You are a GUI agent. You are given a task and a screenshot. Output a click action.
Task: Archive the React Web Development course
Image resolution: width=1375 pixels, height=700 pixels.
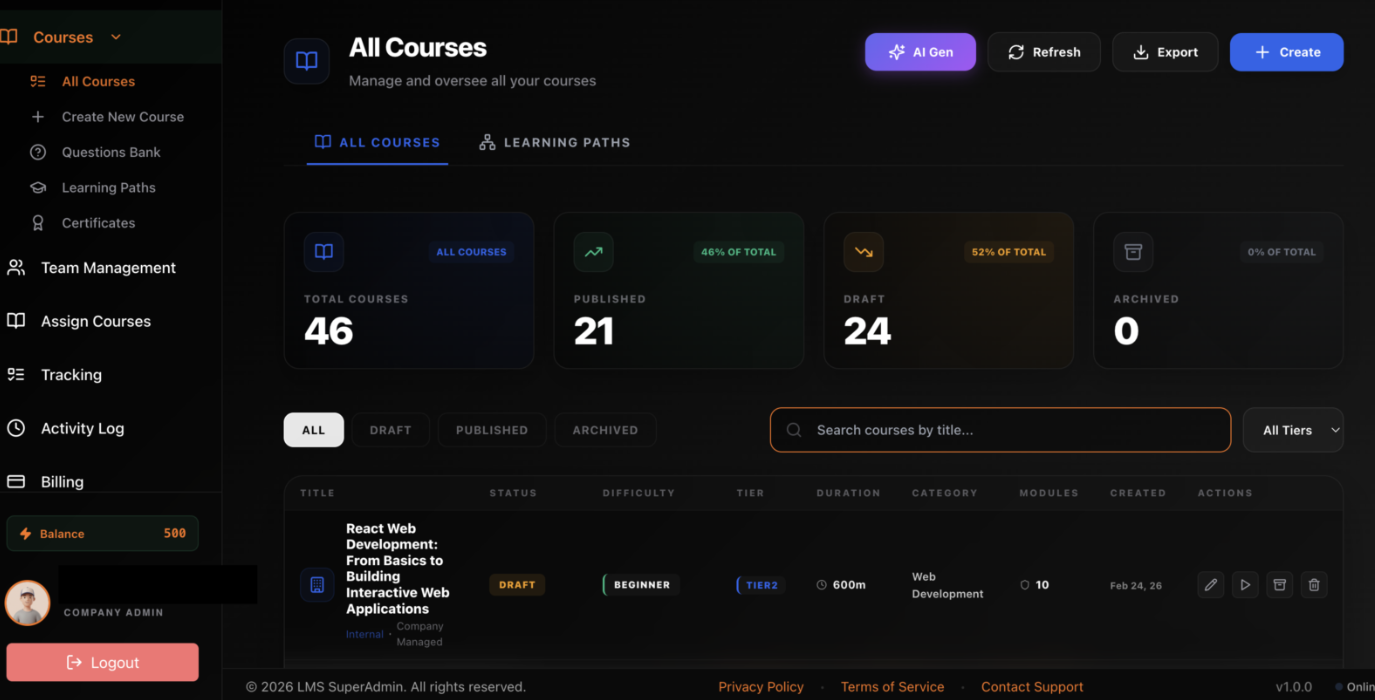[x=1279, y=584]
